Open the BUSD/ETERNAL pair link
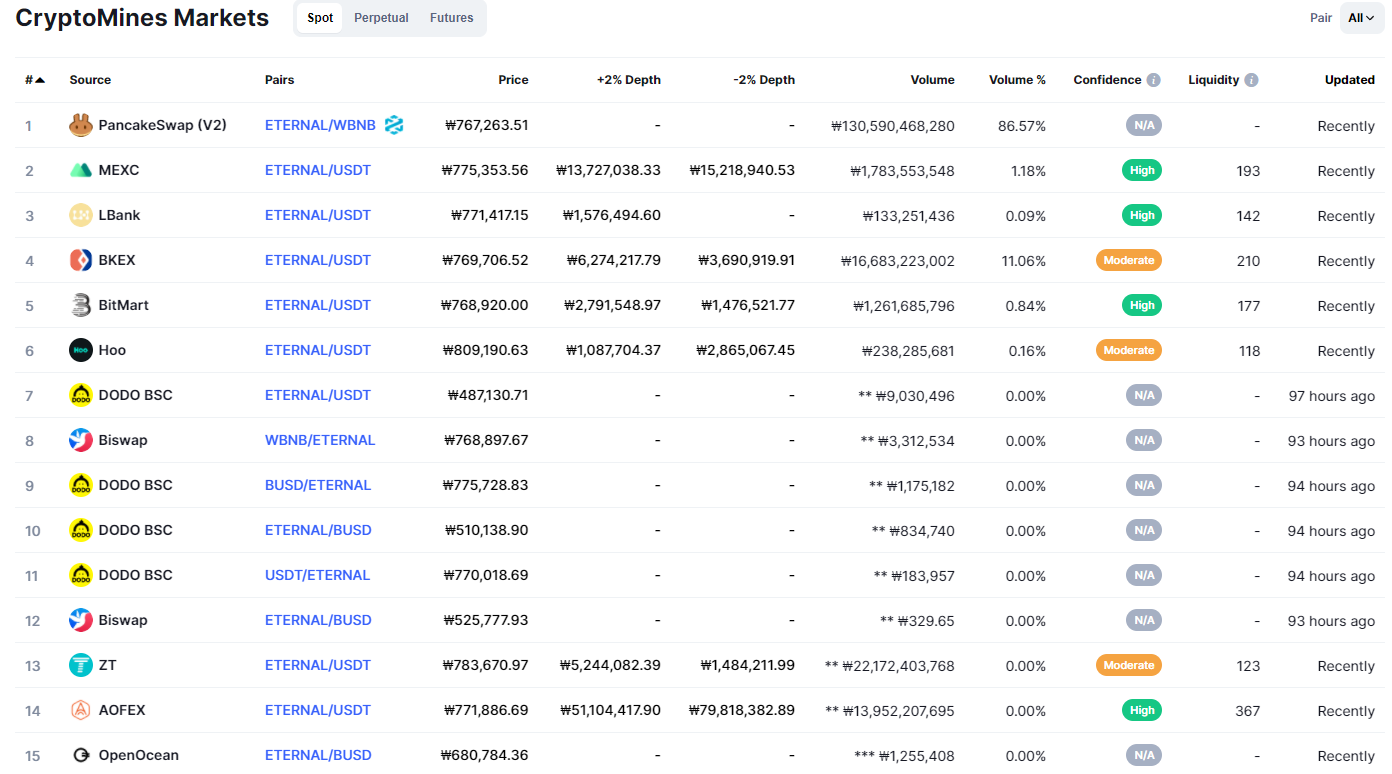The width and height of the screenshot is (1392, 774). tap(318, 485)
